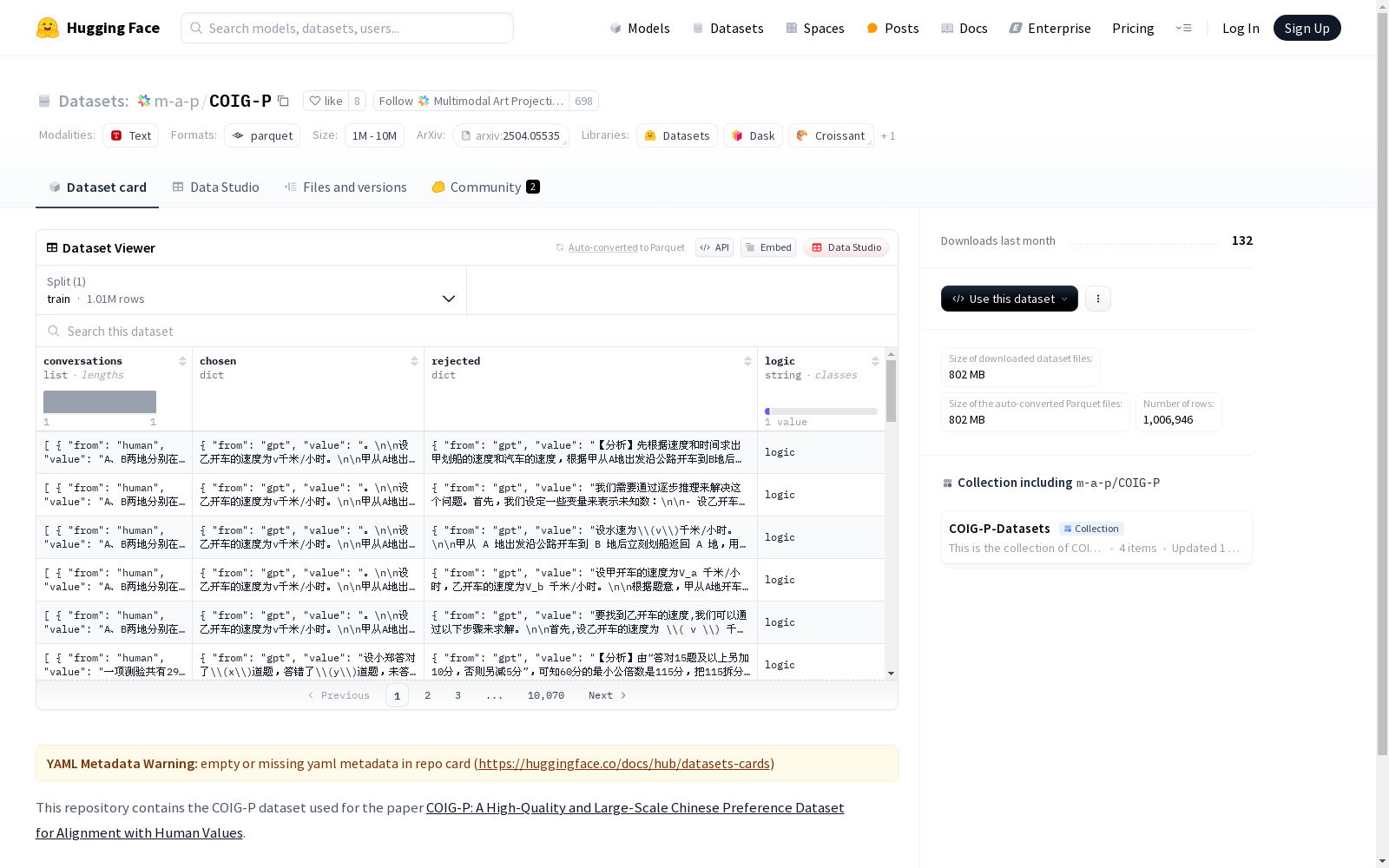1389x868 pixels.
Task: Open the Models page
Action: pos(640,28)
